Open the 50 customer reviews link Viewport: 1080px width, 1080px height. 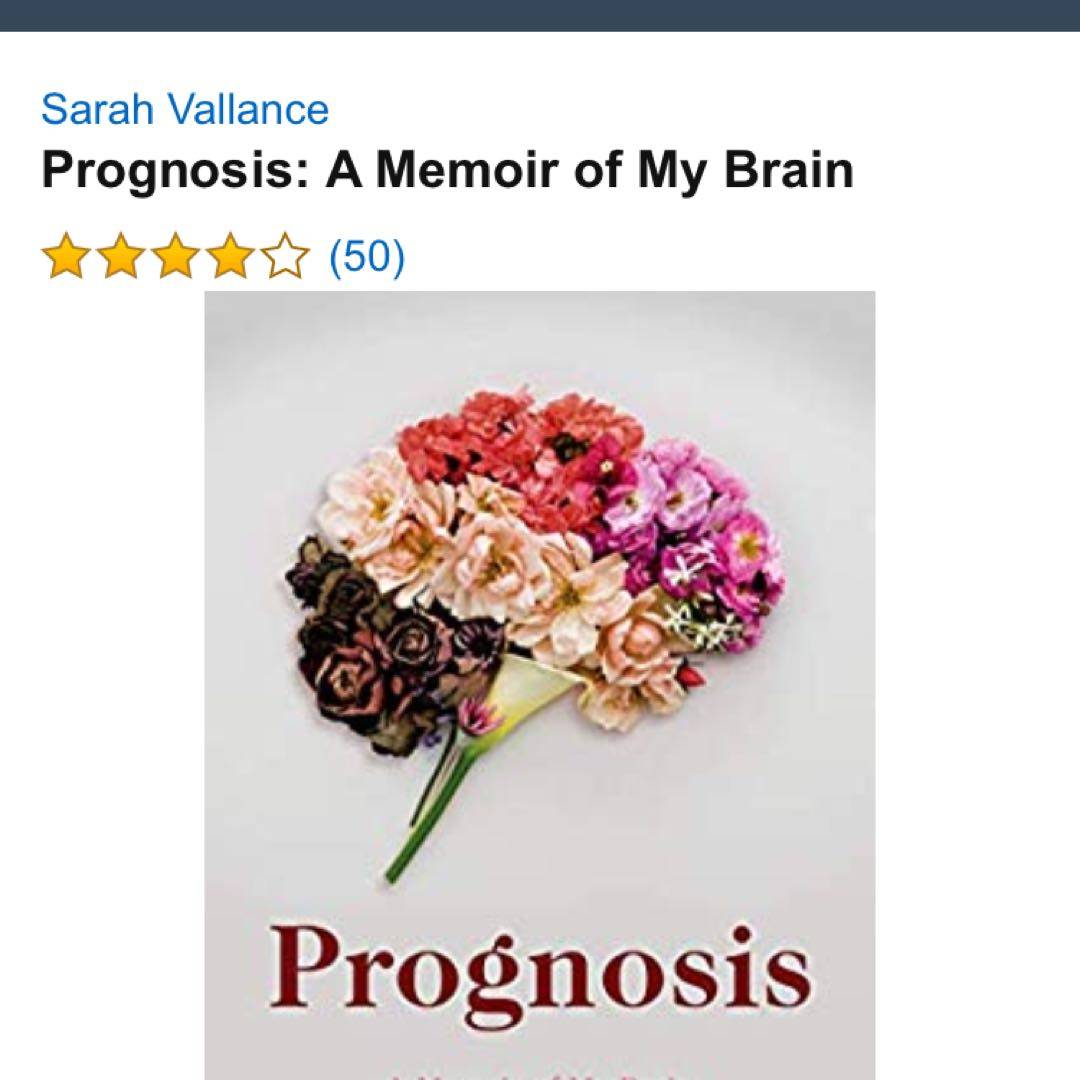click(x=367, y=256)
